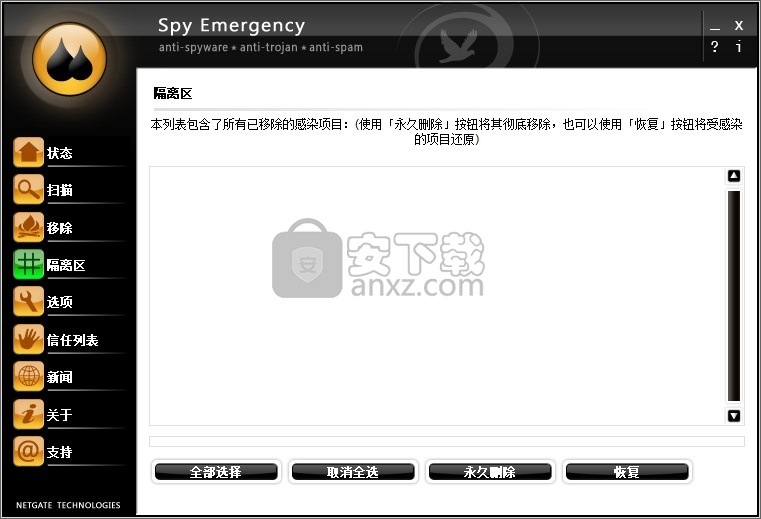Click the scroll up arrow of quarantine list
761x519 pixels.
[x=734, y=176]
